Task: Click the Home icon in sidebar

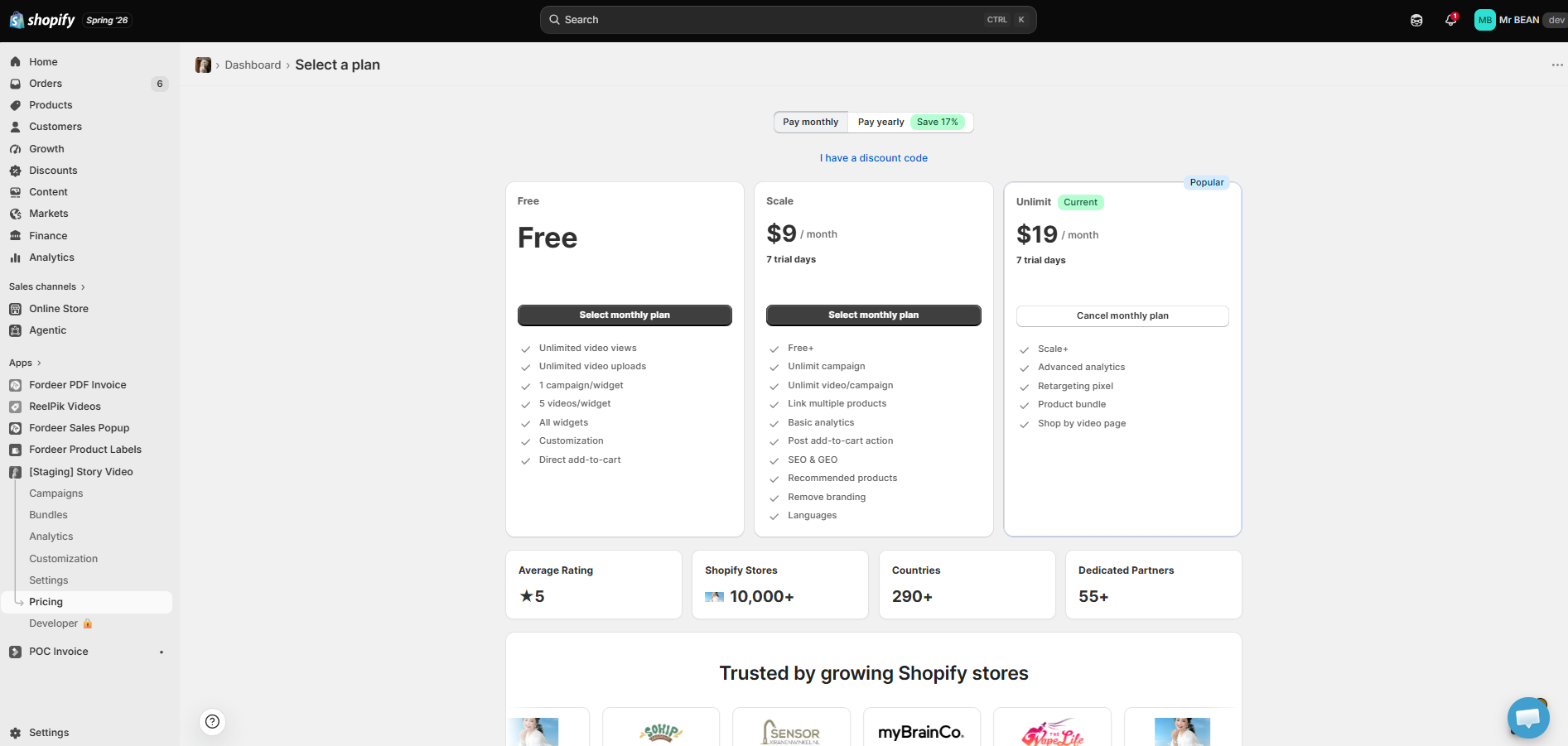Action: [15, 62]
